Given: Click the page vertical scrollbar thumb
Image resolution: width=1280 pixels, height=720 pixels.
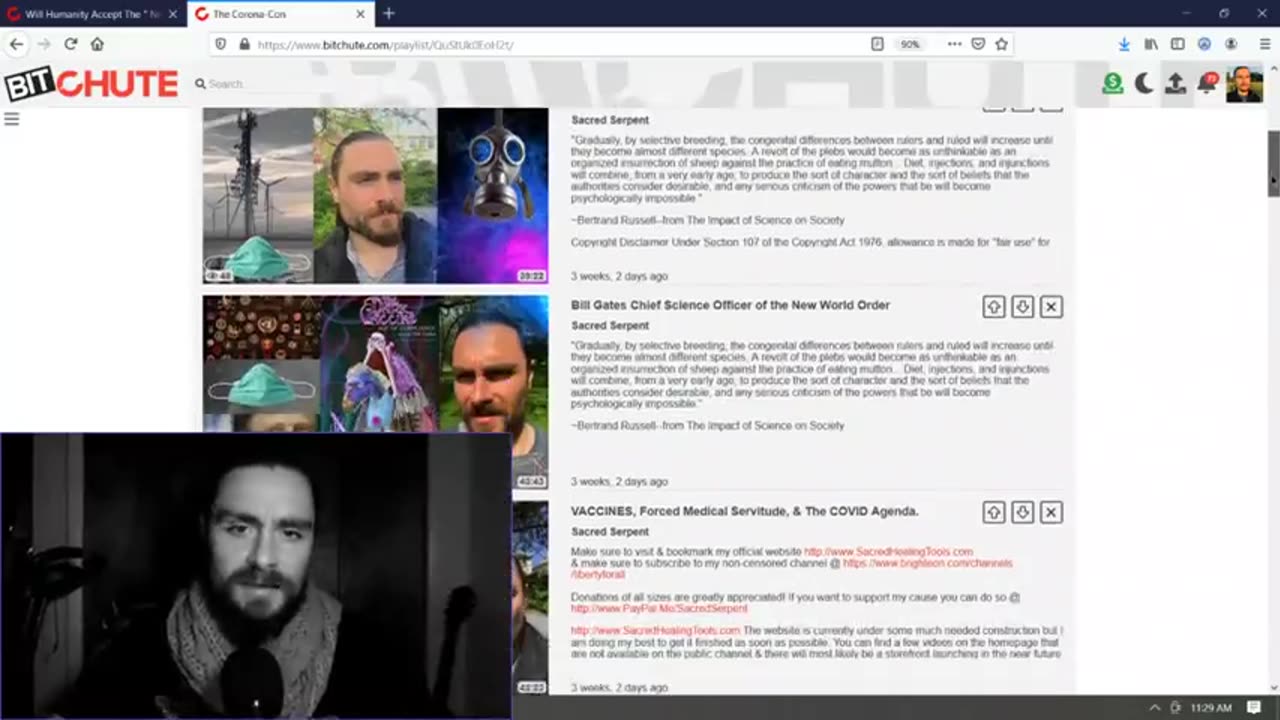Looking at the screenshot, I should [x=1273, y=162].
